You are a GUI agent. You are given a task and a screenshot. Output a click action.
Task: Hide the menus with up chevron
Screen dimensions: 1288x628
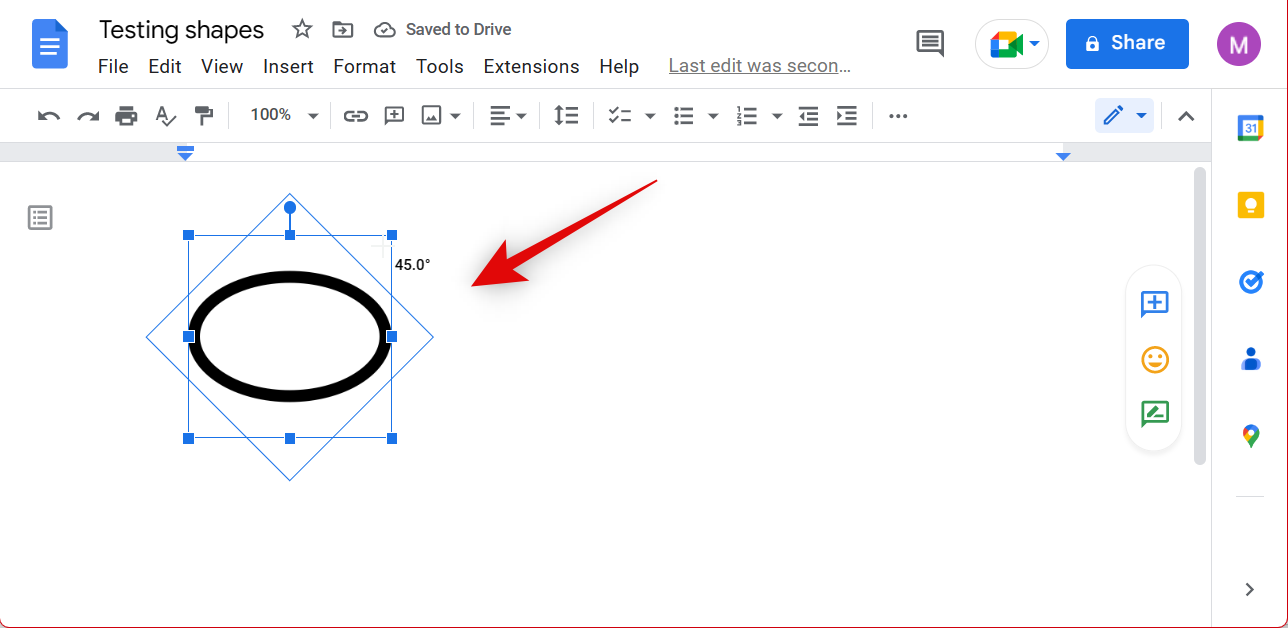[1186, 116]
